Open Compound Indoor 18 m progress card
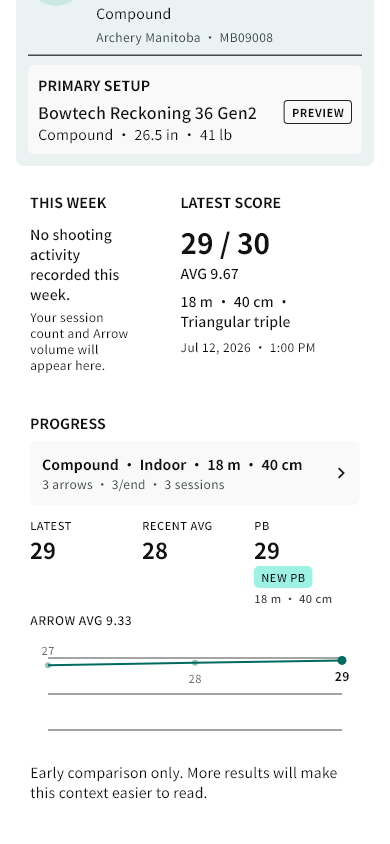The width and height of the screenshot is (390, 844). click(x=195, y=473)
